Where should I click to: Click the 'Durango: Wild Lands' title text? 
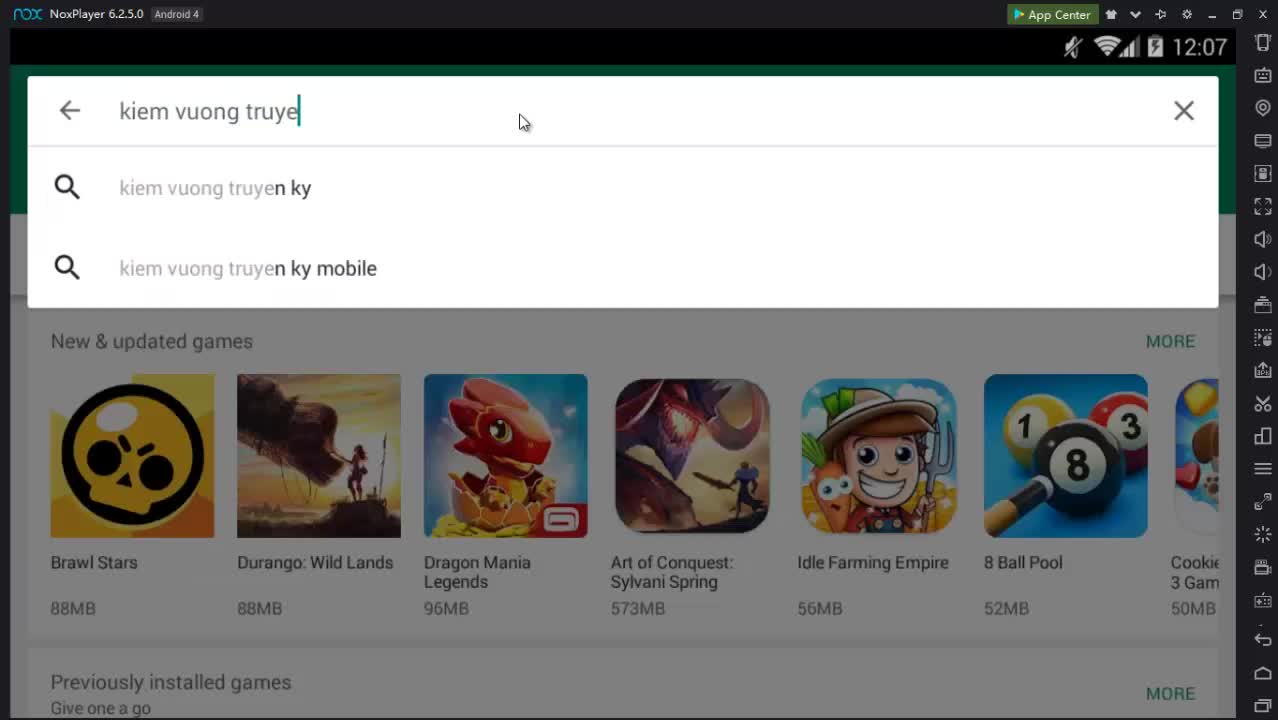(315, 563)
